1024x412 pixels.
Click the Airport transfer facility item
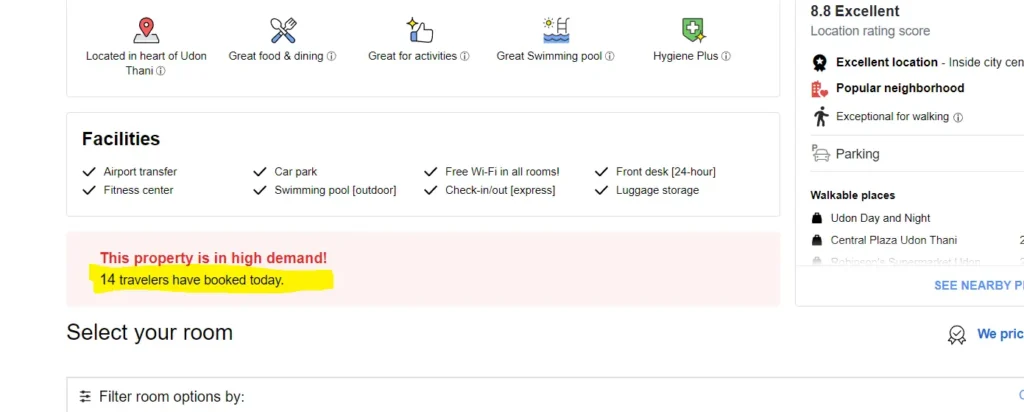[140, 172]
